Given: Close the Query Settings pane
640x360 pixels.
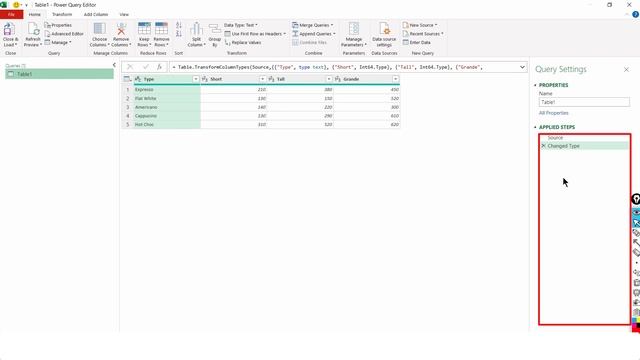Looking at the screenshot, I should 626,70.
